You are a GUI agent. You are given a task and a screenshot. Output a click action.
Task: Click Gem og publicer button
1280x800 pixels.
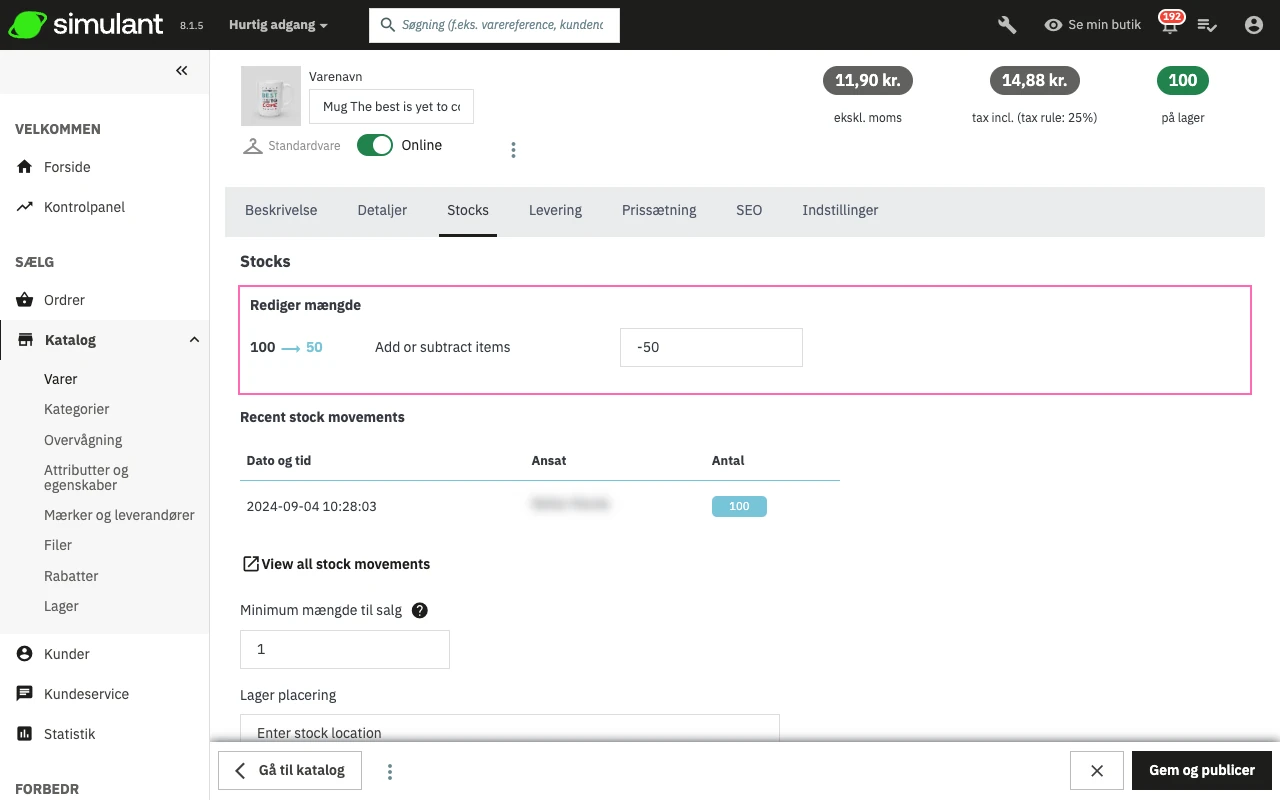(1201, 770)
